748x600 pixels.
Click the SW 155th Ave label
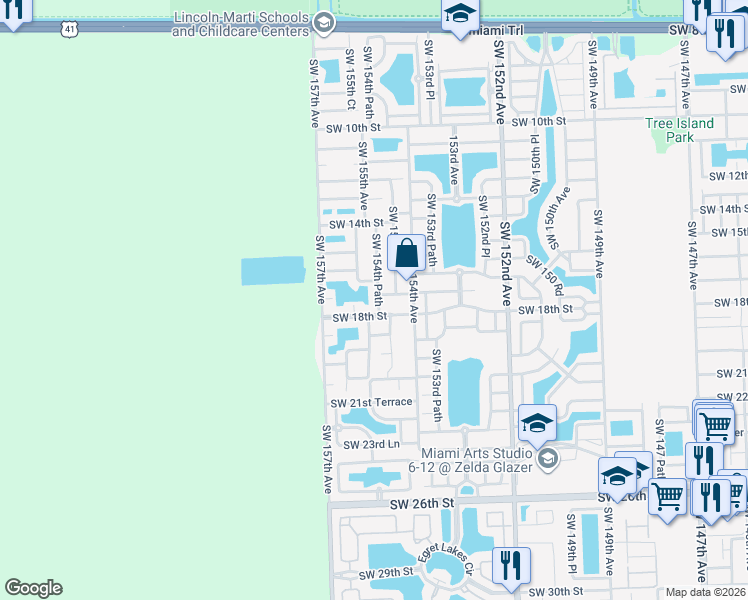[363, 176]
